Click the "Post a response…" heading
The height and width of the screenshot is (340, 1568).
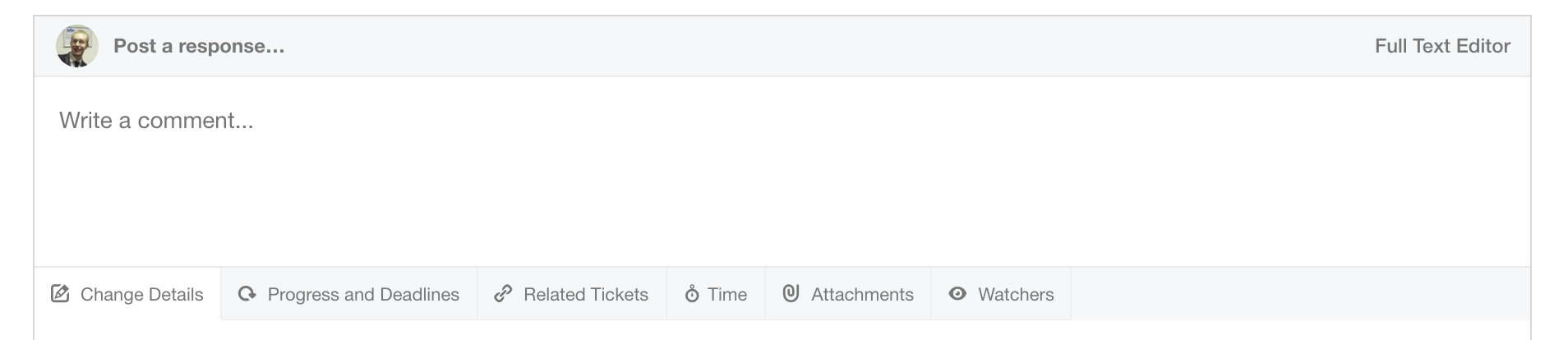pyautogui.click(x=199, y=46)
